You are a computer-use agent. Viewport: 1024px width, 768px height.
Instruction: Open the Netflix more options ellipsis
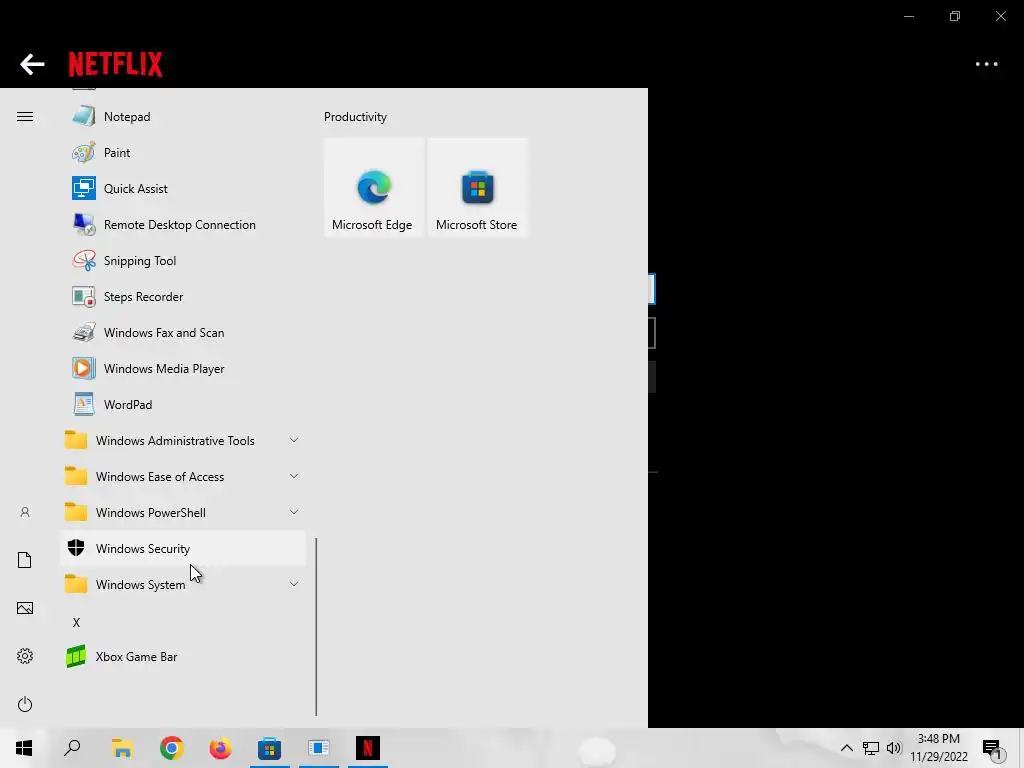(986, 64)
